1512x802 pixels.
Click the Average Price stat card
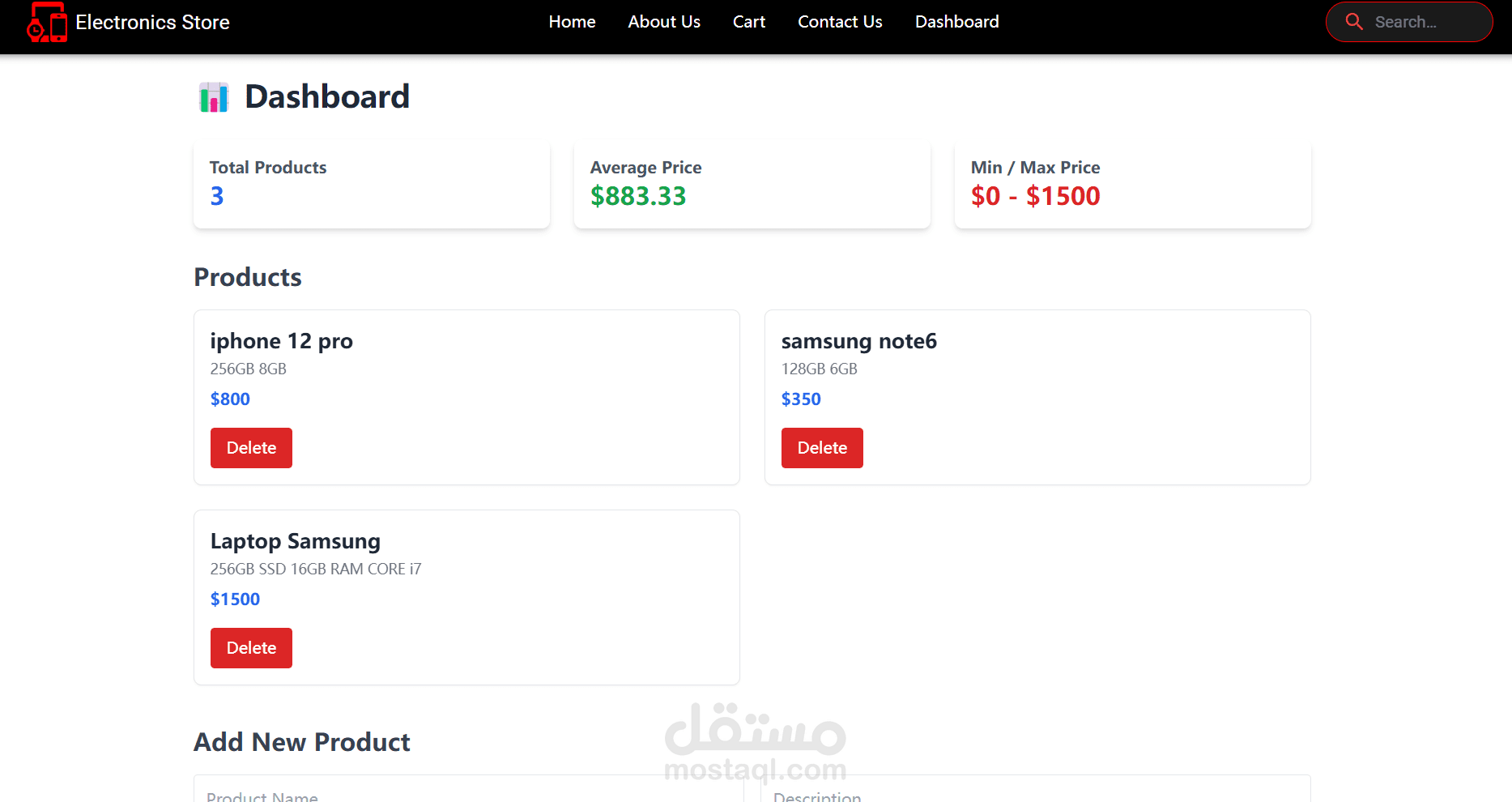click(x=752, y=185)
